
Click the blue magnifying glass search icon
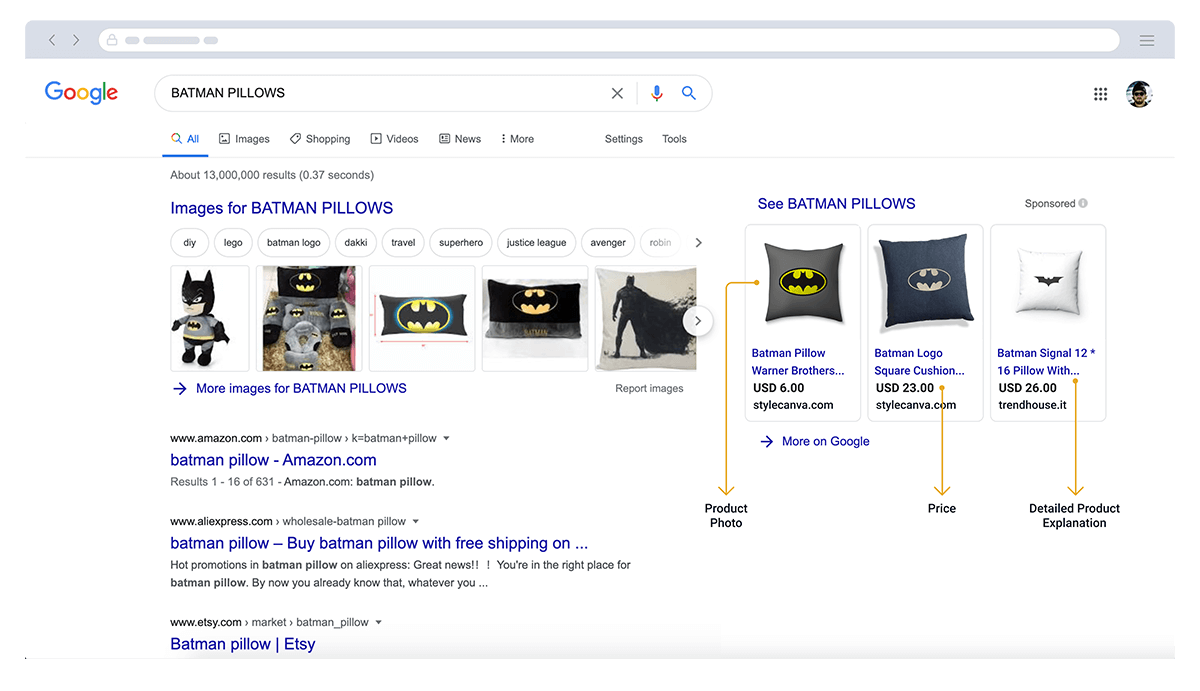click(689, 93)
